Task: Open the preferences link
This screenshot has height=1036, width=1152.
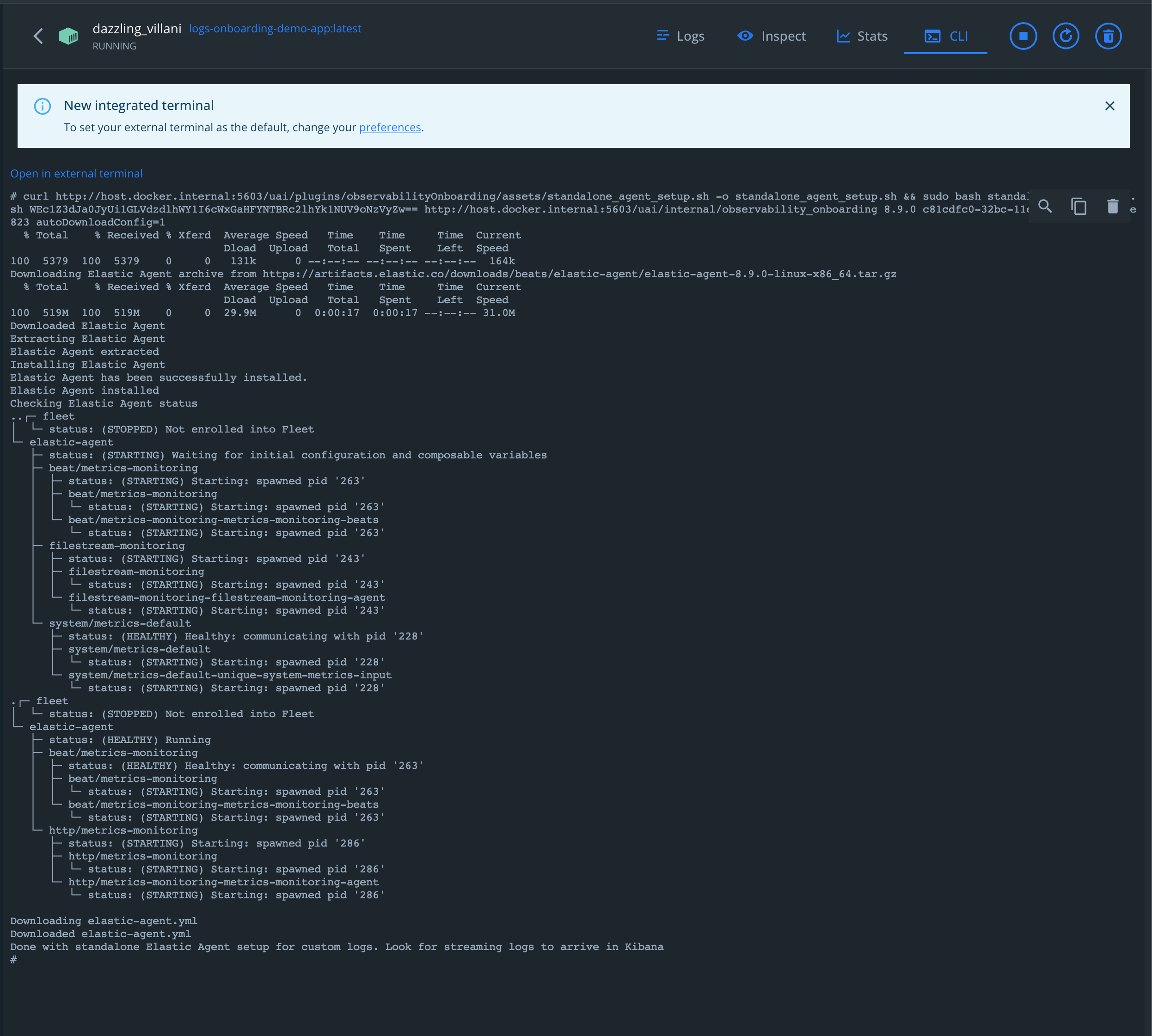Action: click(390, 127)
